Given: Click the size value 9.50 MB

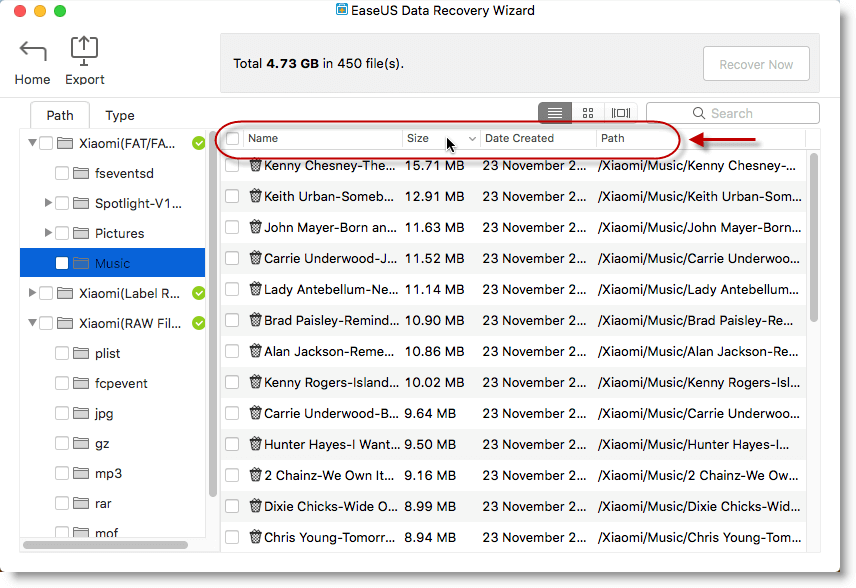Looking at the screenshot, I should click(x=430, y=444).
